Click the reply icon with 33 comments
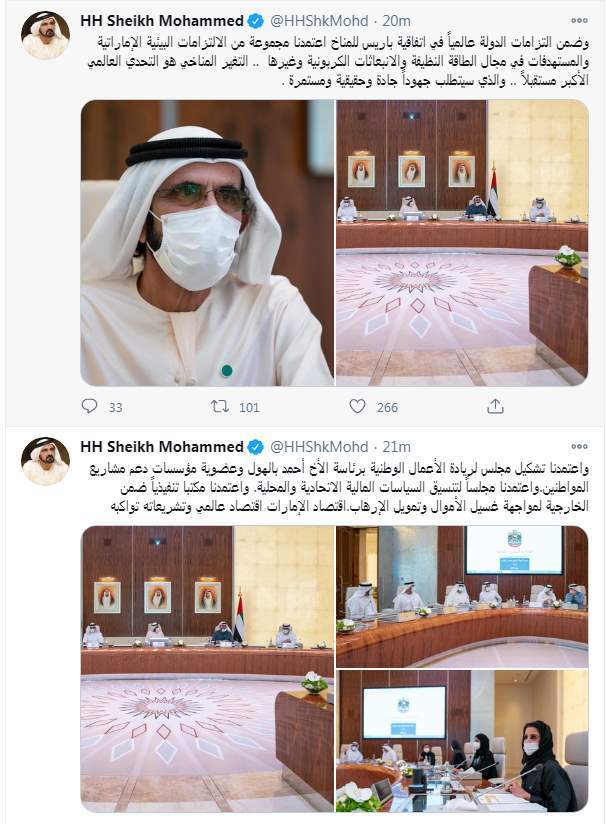Screen dimensions: 606x824 pos(89,406)
